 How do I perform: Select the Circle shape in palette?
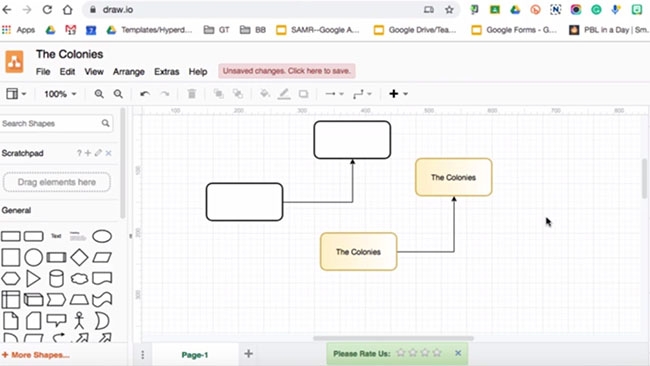coord(34,257)
